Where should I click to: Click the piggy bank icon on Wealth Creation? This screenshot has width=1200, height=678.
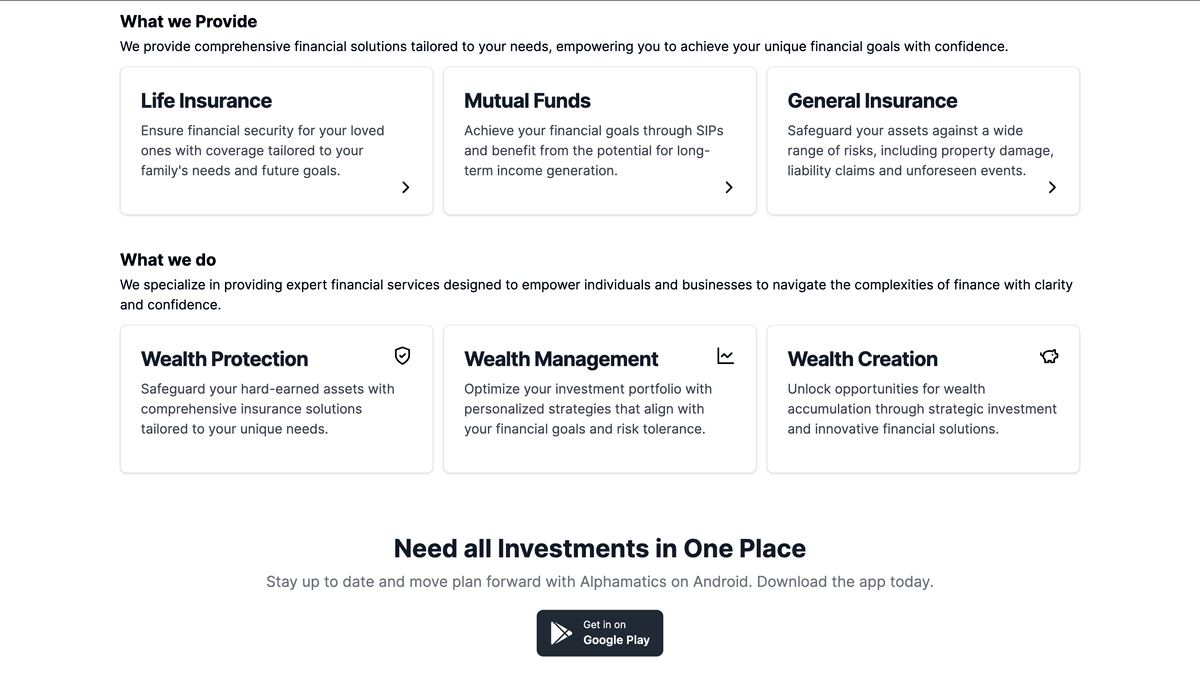[1049, 355]
